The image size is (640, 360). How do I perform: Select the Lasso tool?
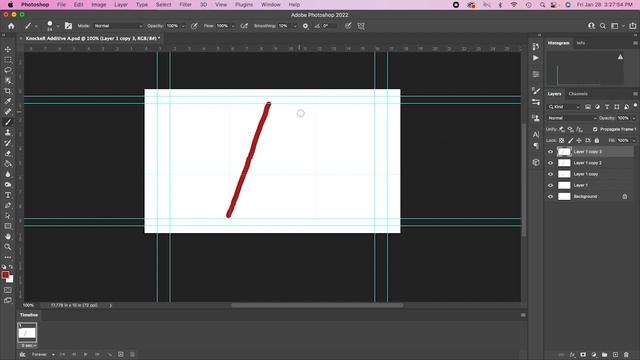pos(8,70)
